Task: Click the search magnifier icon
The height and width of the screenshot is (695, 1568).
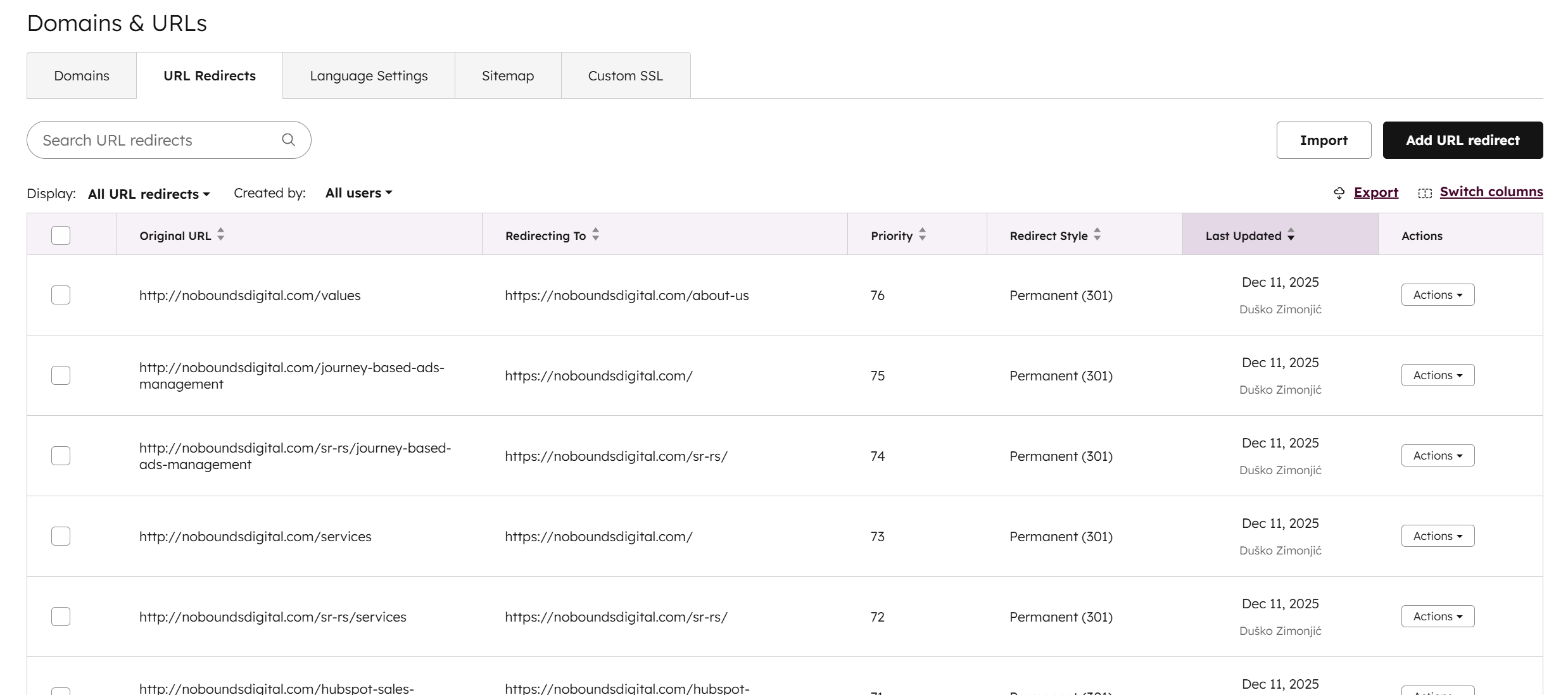Action: [288, 139]
